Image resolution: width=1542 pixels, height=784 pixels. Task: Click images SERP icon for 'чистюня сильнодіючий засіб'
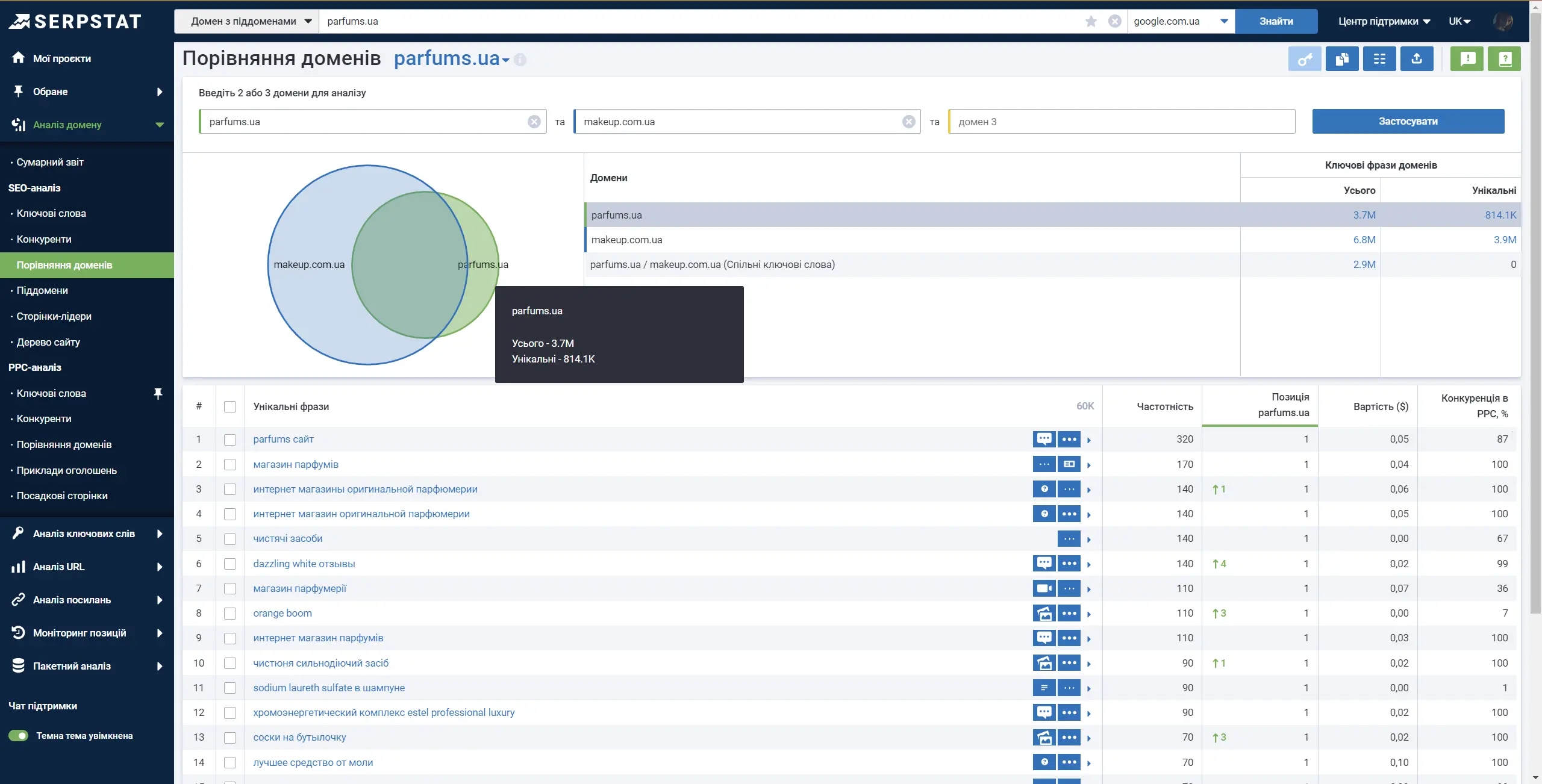(x=1044, y=663)
